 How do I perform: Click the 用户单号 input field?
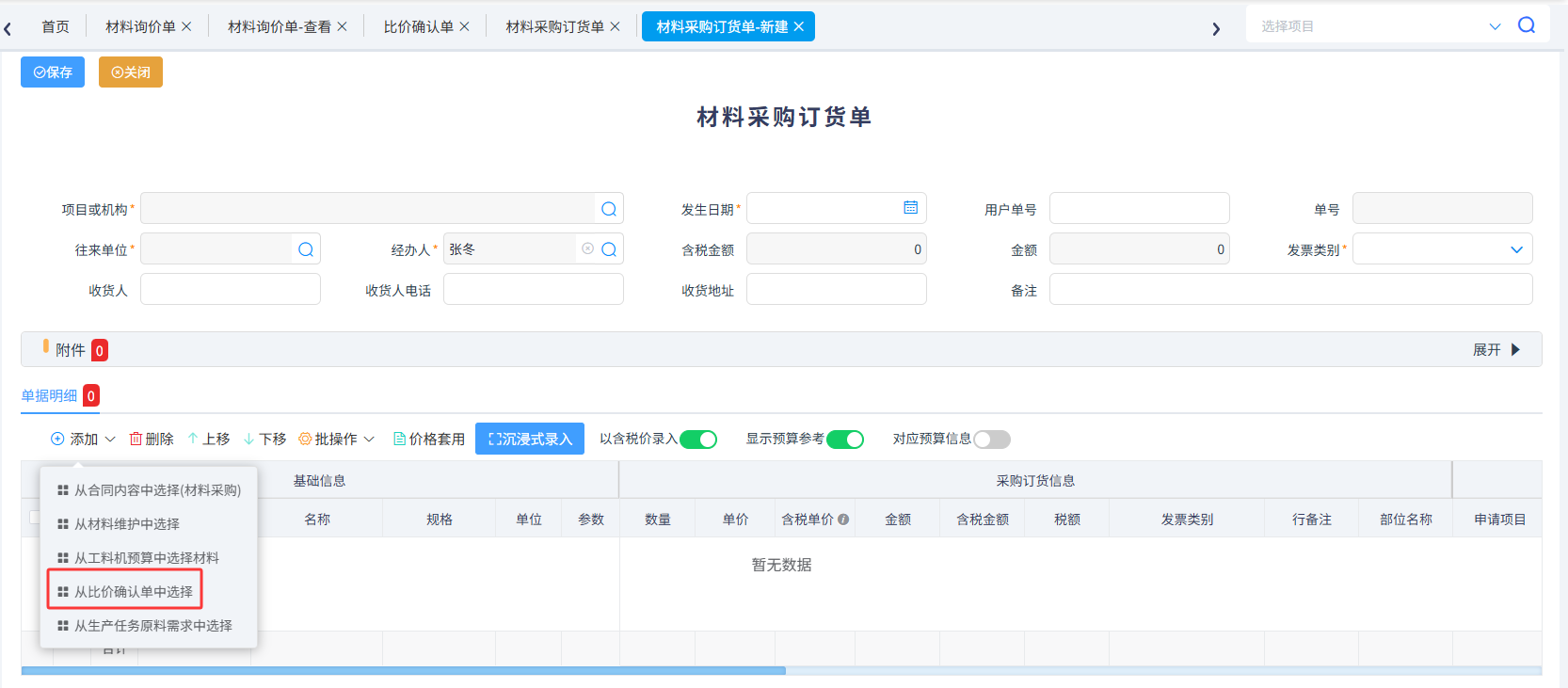tap(1140, 208)
